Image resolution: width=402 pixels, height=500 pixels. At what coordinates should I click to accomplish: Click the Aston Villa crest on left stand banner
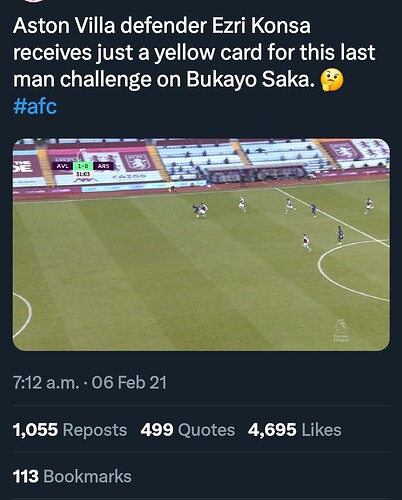pos(137,162)
